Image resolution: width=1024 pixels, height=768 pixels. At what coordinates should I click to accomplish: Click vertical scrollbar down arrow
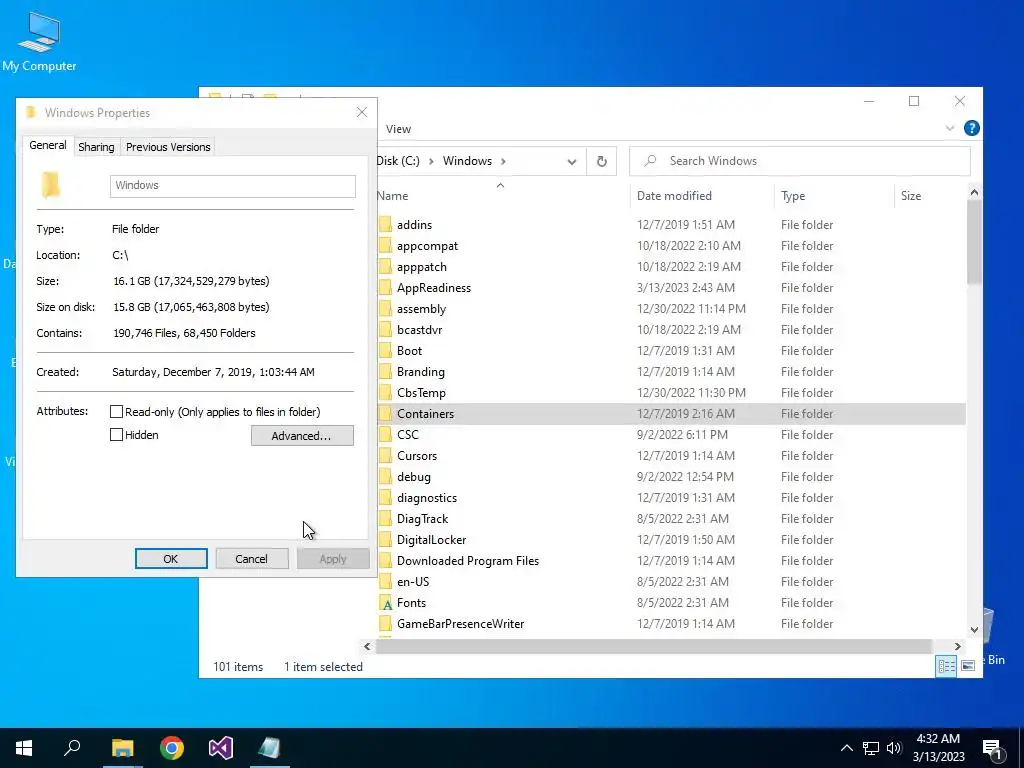[974, 630]
